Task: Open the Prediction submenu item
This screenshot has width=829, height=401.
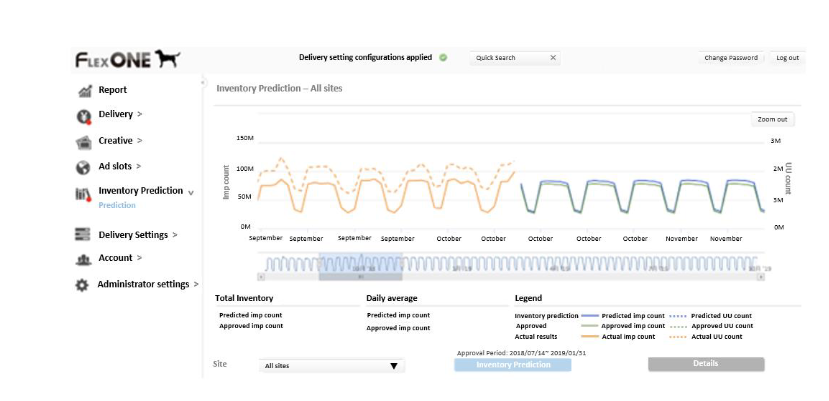Action: point(117,205)
